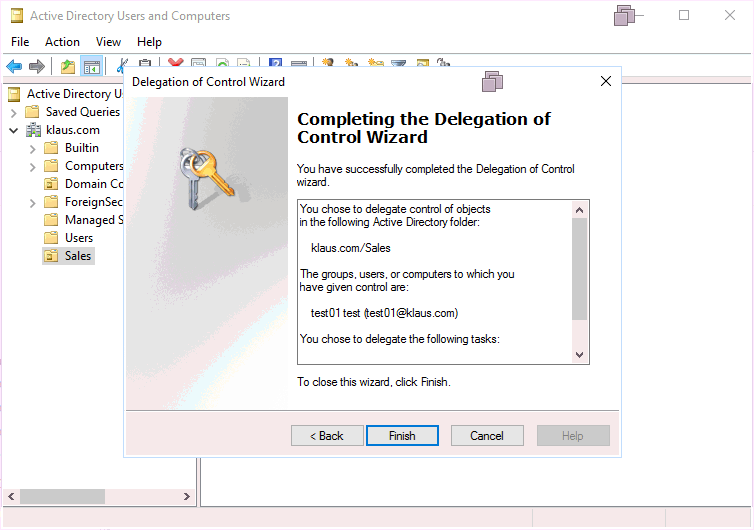Collapse the klaus.com domain node

[x=13, y=130]
